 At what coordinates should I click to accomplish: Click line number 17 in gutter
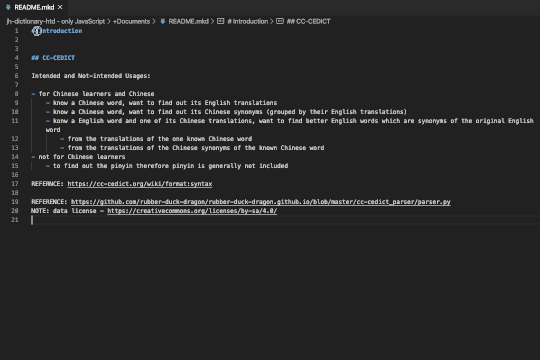point(15,184)
